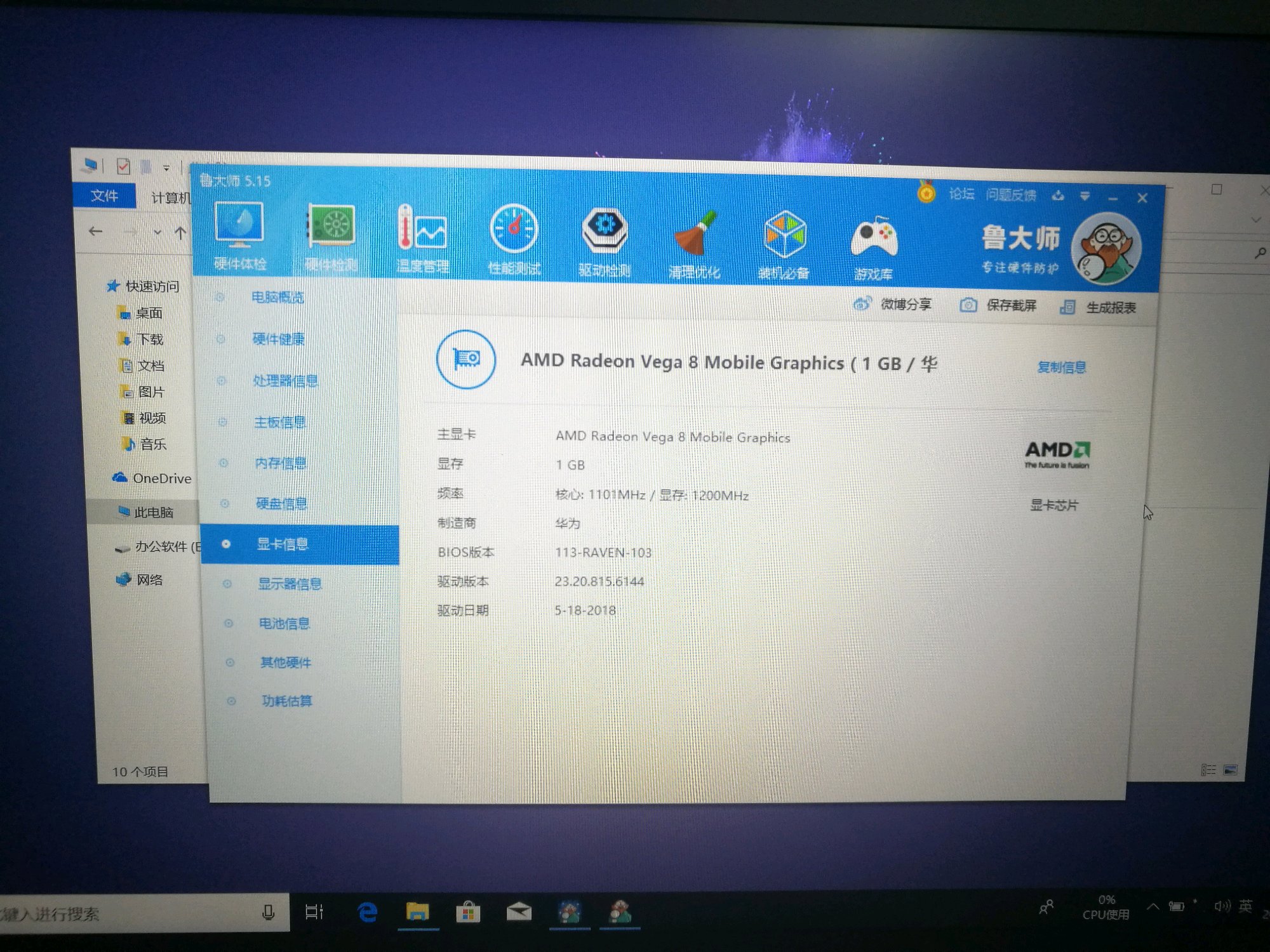Expand the Explorer recent locations chevron
Image resolution: width=1270 pixels, height=952 pixels.
pos(157,232)
